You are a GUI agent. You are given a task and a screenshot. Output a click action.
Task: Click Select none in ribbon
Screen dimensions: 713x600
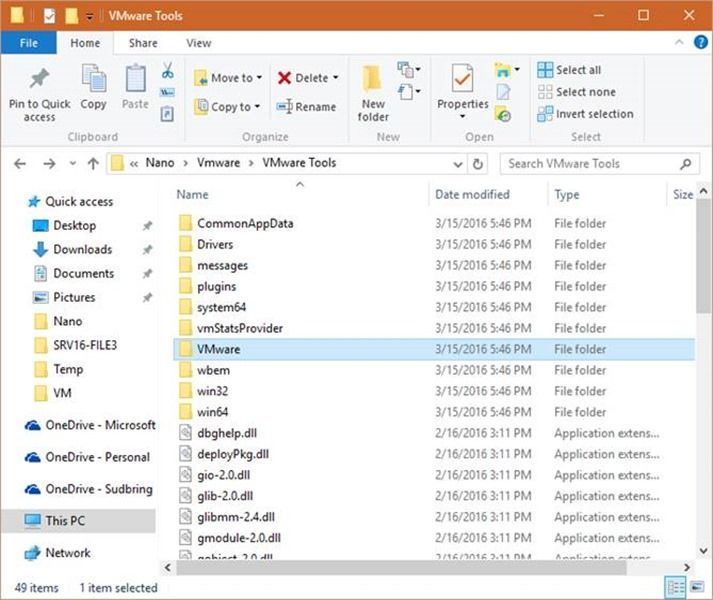(x=577, y=92)
